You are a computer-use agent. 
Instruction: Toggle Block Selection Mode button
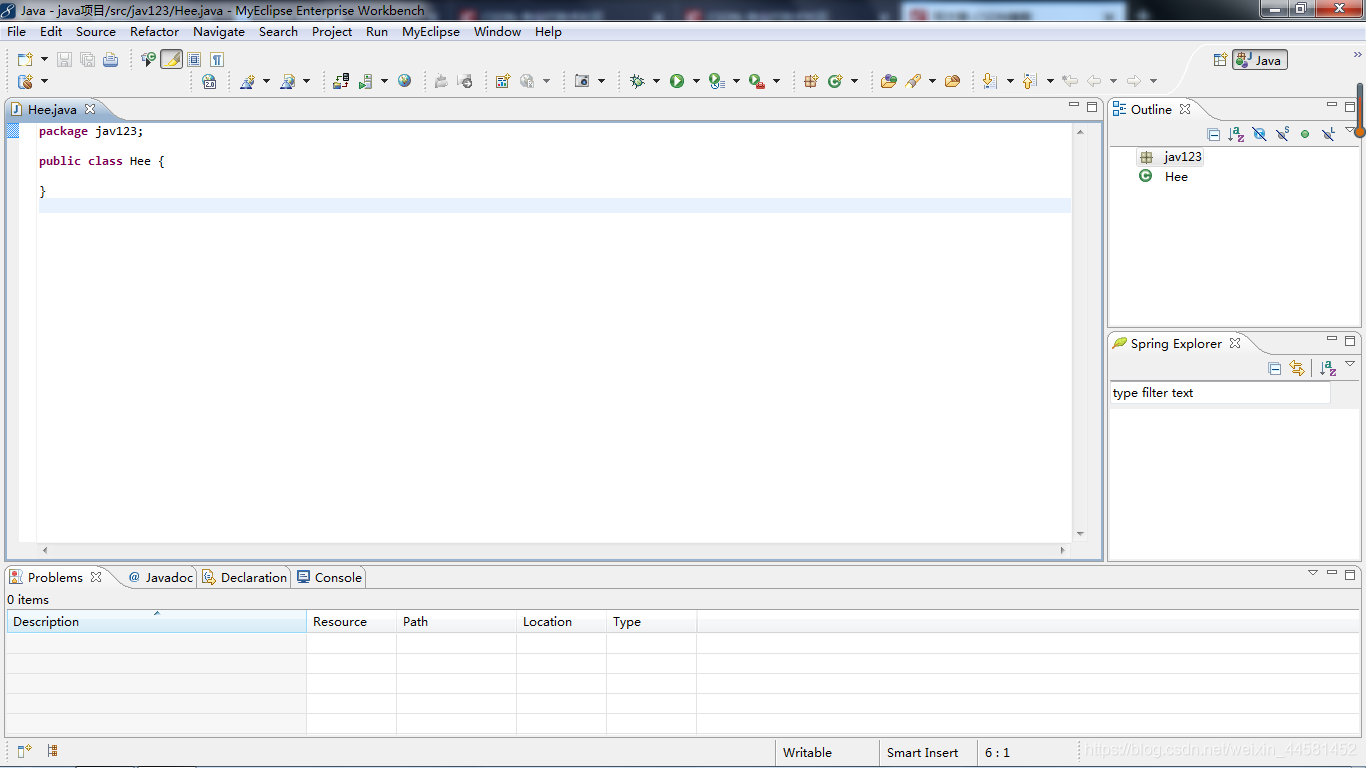(194, 60)
